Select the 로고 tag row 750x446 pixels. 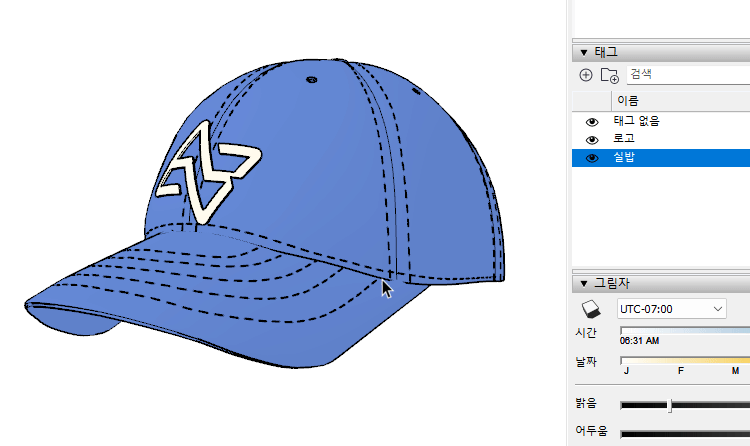click(x=661, y=139)
